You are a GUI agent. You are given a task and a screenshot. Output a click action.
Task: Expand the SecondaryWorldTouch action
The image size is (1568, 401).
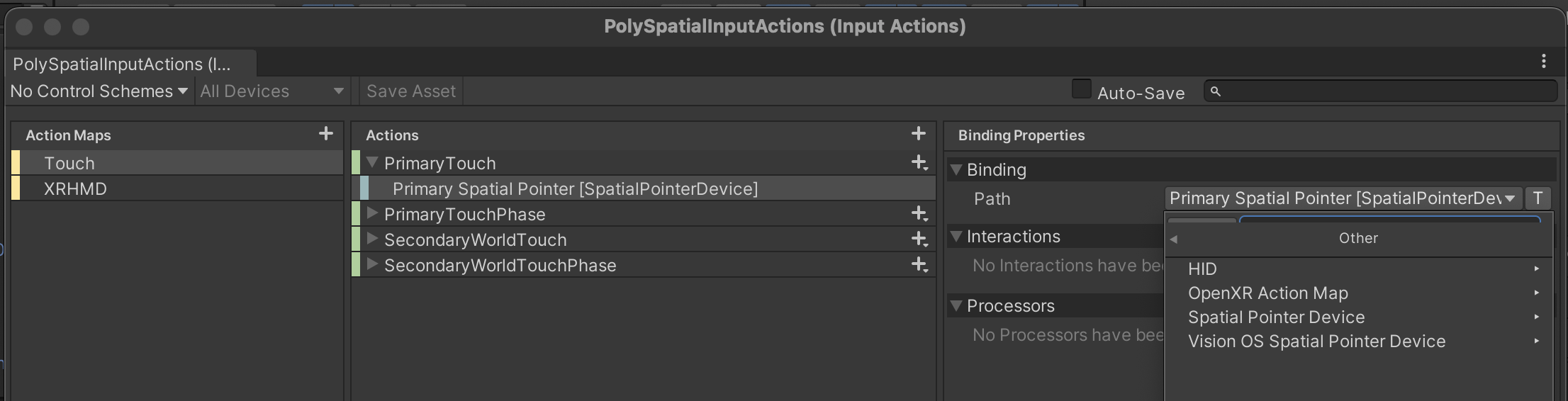(372, 239)
